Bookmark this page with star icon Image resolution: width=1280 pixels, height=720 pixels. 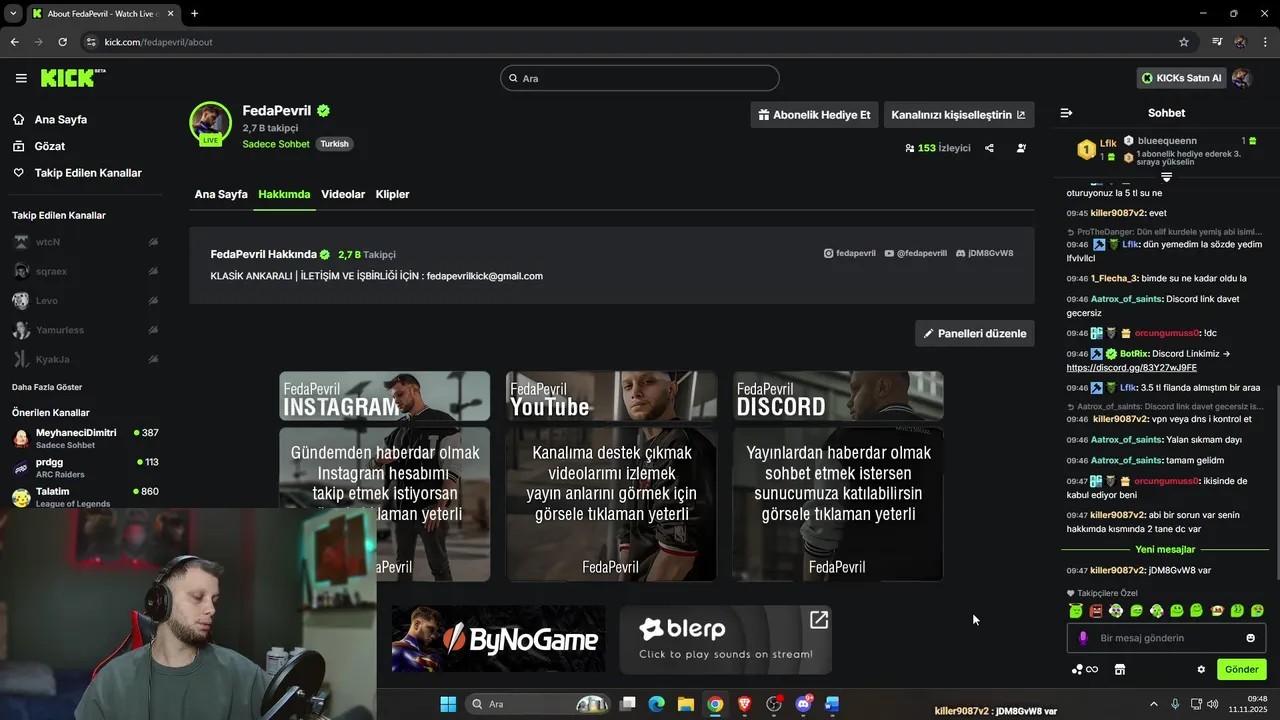[1184, 42]
